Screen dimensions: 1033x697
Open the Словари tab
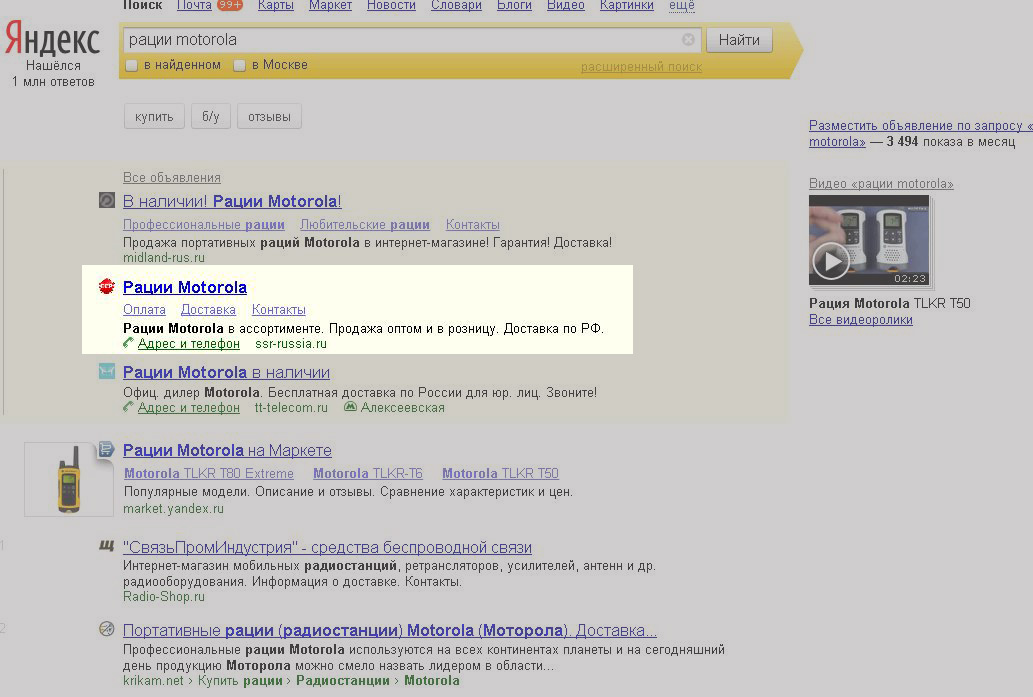(456, 5)
